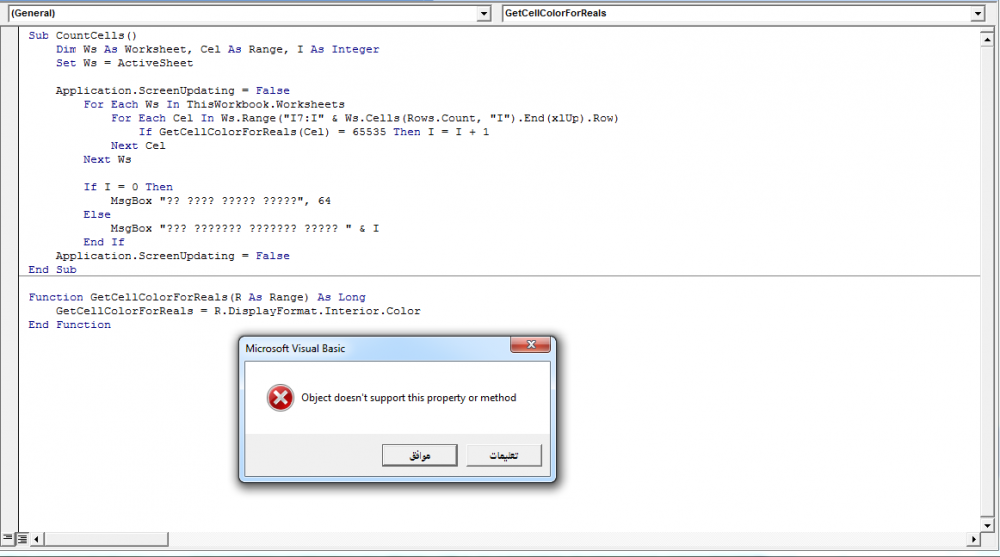
Task: Click the 'Set Ws = ActiveSheet' line
Action: coord(124,63)
